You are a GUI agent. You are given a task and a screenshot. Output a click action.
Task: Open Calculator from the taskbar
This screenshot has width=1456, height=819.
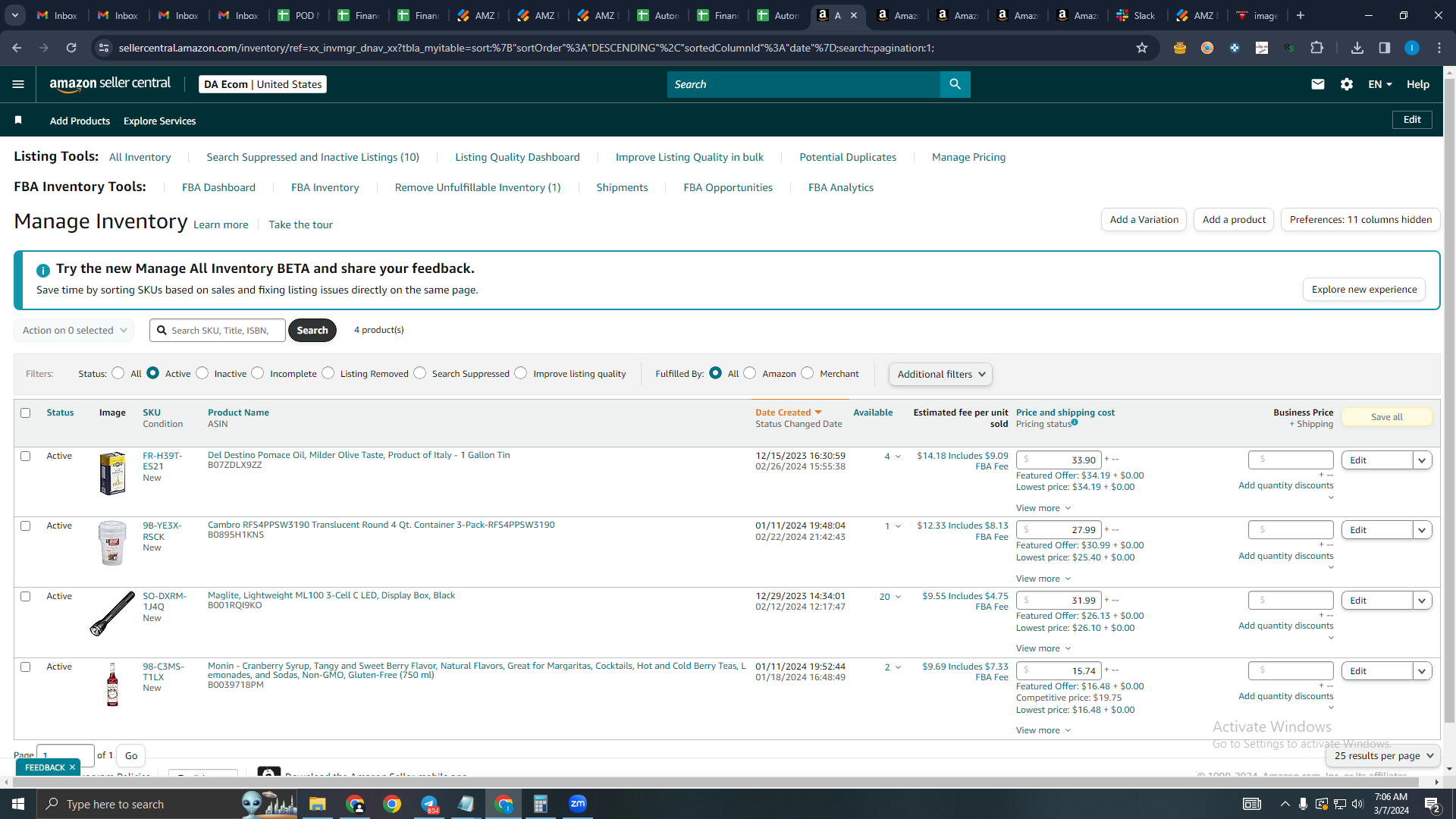541,804
